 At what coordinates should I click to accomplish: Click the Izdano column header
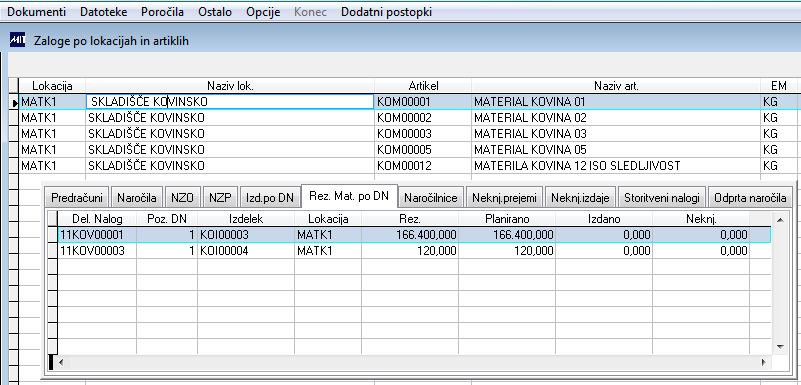tap(604, 220)
